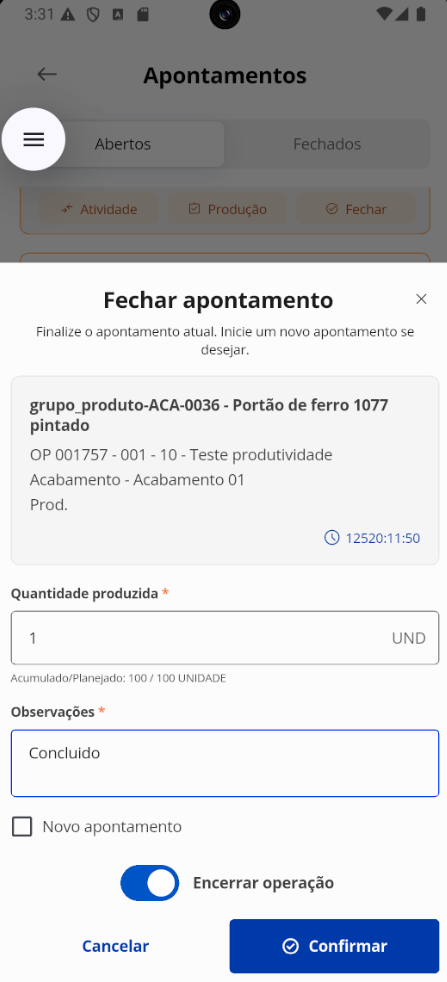The height and width of the screenshot is (982, 447).
Task: Toggle the Encerrar operação switch off
Action: pyautogui.click(x=150, y=883)
